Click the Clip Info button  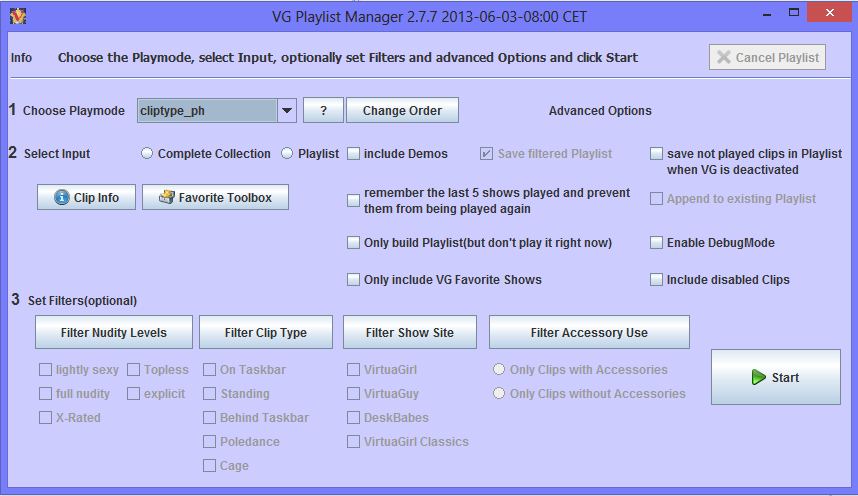(86, 198)
